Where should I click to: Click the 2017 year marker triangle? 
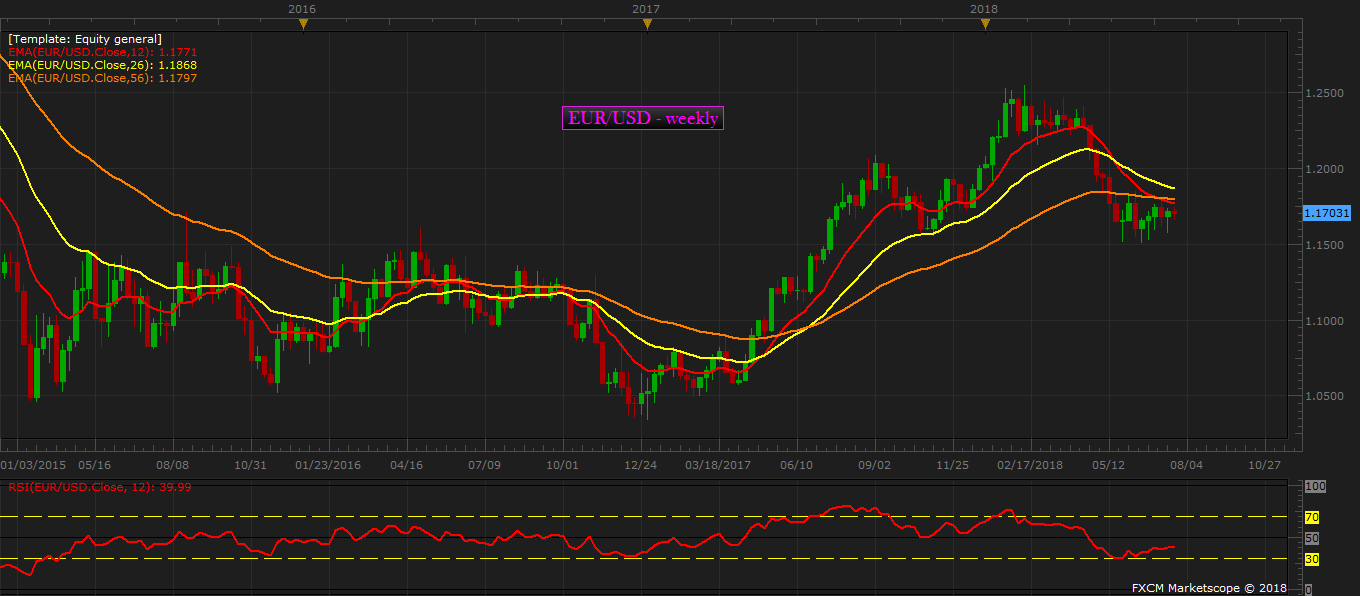coord(646,24)
